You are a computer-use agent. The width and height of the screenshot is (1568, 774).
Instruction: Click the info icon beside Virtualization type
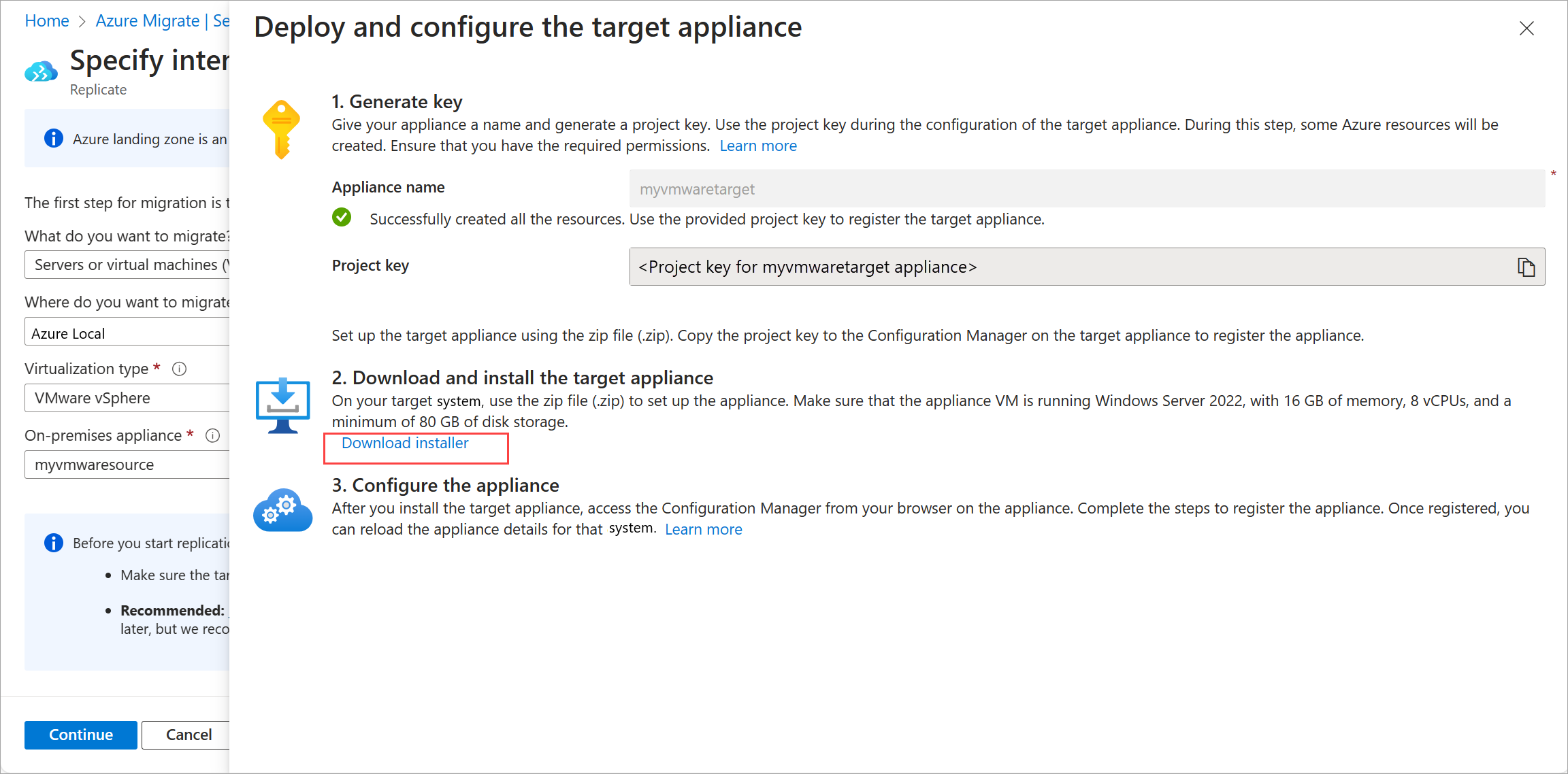coord(179,369)
